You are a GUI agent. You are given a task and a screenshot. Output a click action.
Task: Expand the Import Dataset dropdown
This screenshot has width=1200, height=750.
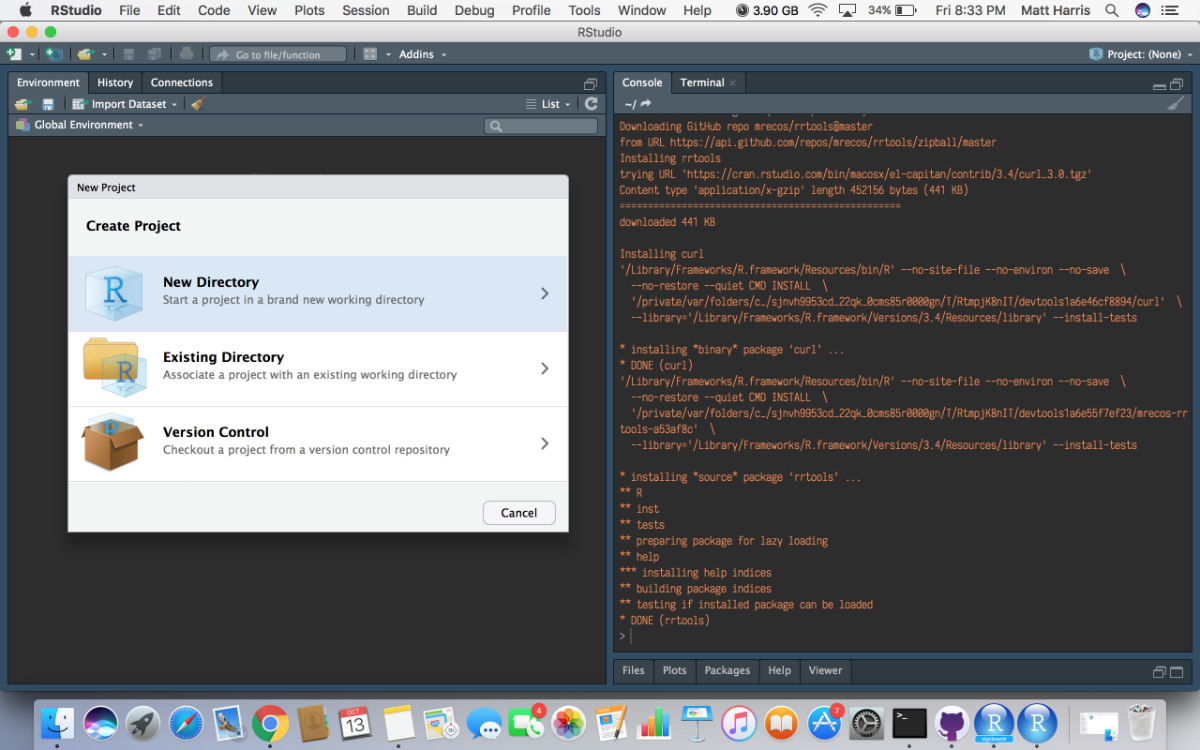tap(124, 104)
